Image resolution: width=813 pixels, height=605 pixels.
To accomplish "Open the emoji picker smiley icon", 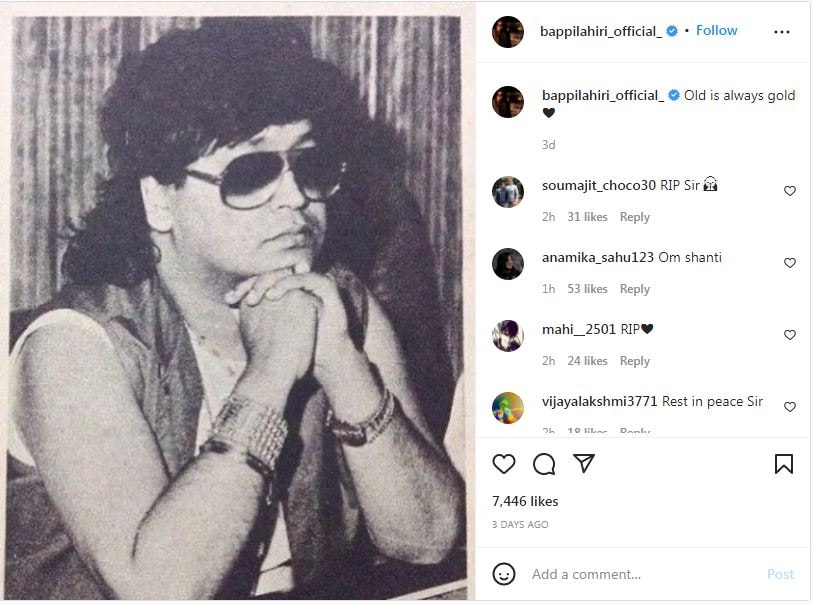I will coord(503,574).
